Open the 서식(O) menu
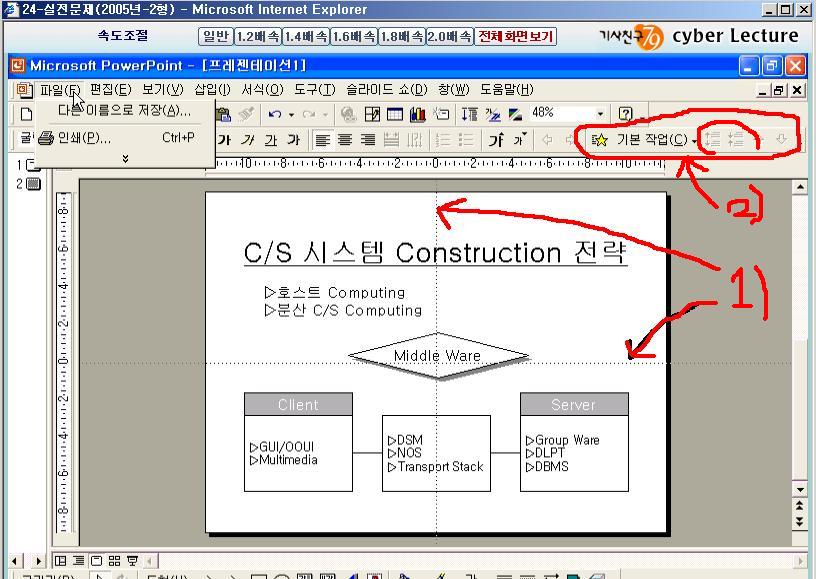The image size is (816, 579). tap(262, 89)
